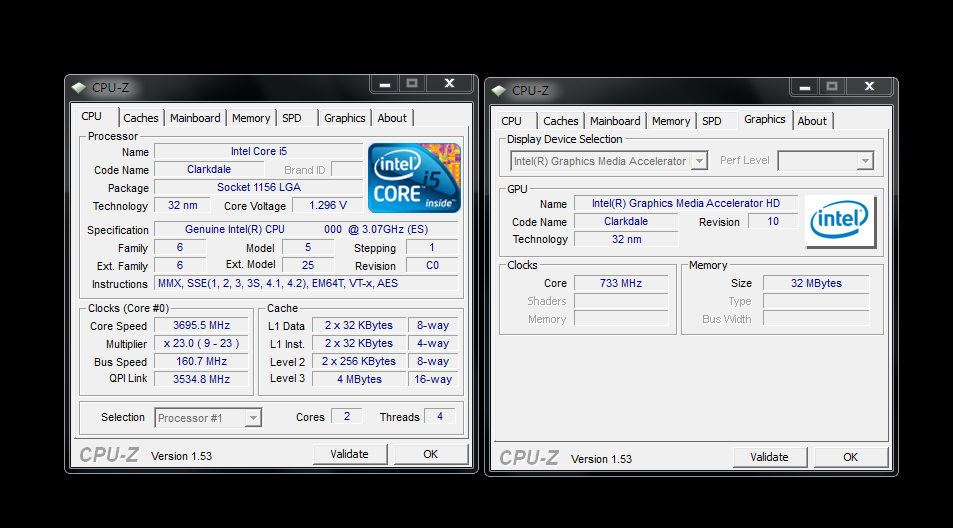Click the empty Bus Width field
The height and width of the screenshot is (528, 953).
click(816, 319)
